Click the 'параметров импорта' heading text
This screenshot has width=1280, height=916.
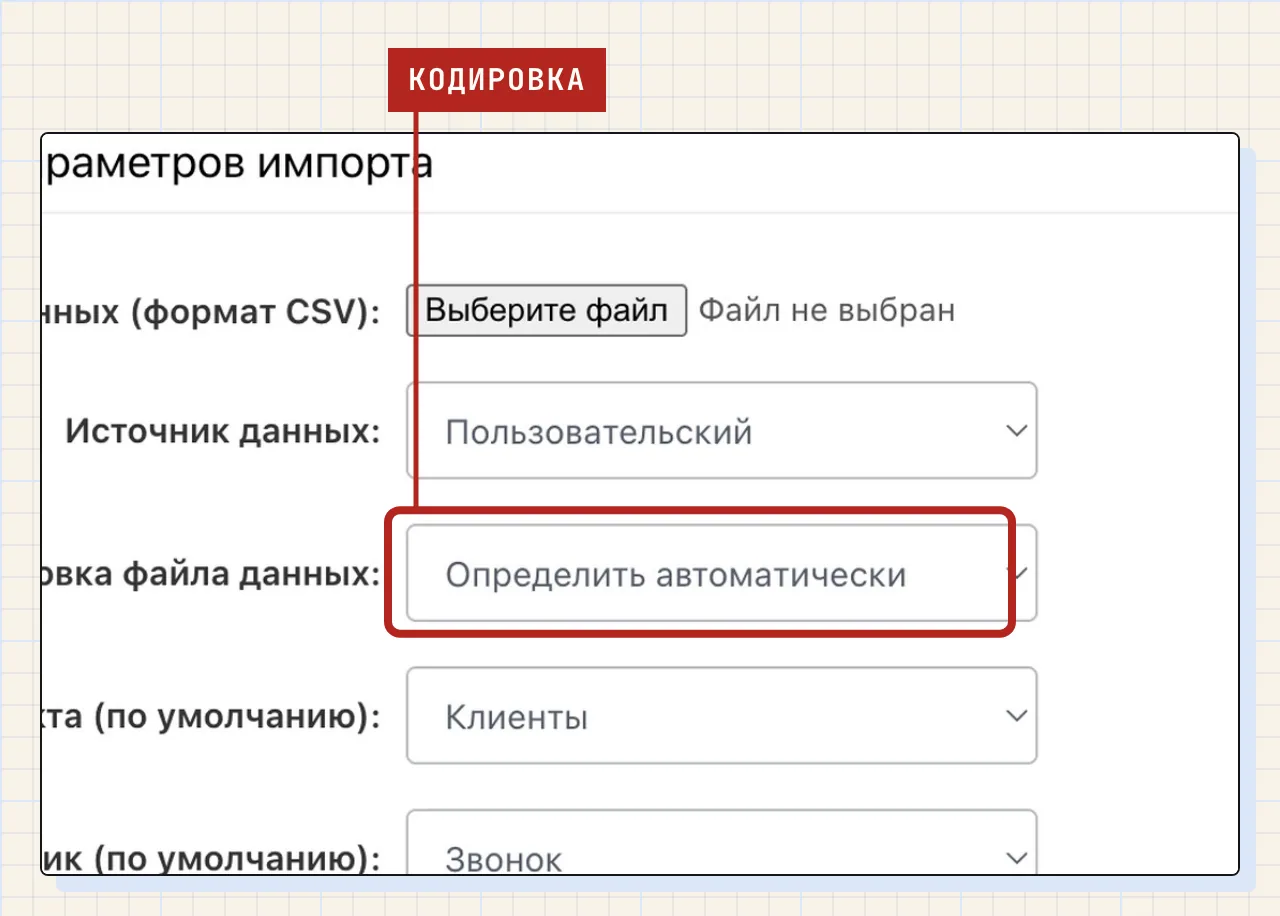238,162
